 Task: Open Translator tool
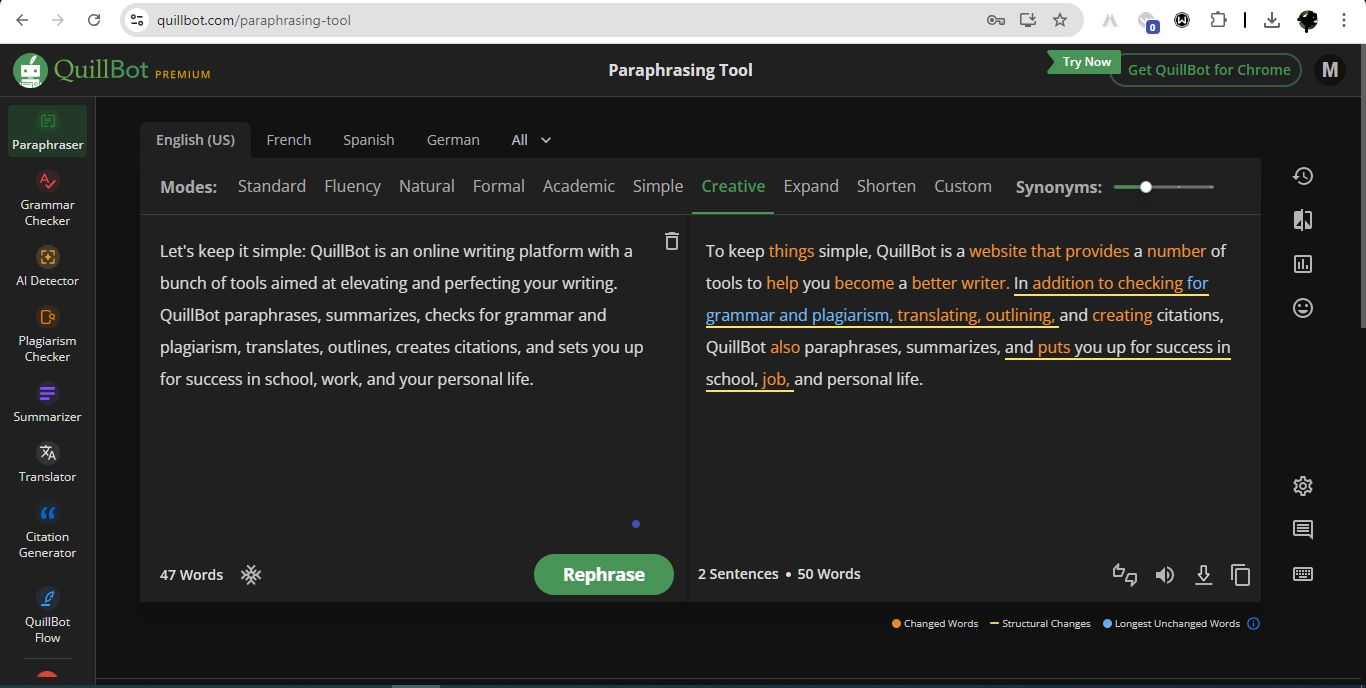coord(47,462)
